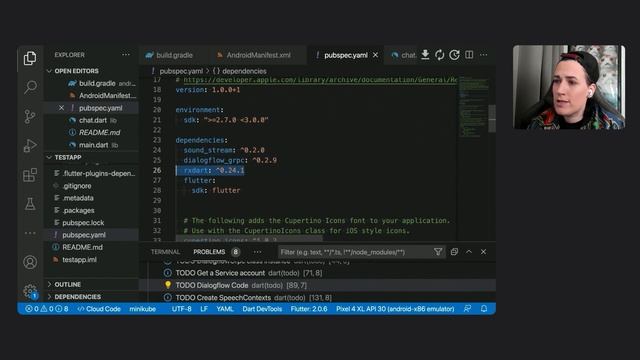Open the Explorer view in activity bar
Image resolution: width=640 pixels, height=360 pixels.
30,58
